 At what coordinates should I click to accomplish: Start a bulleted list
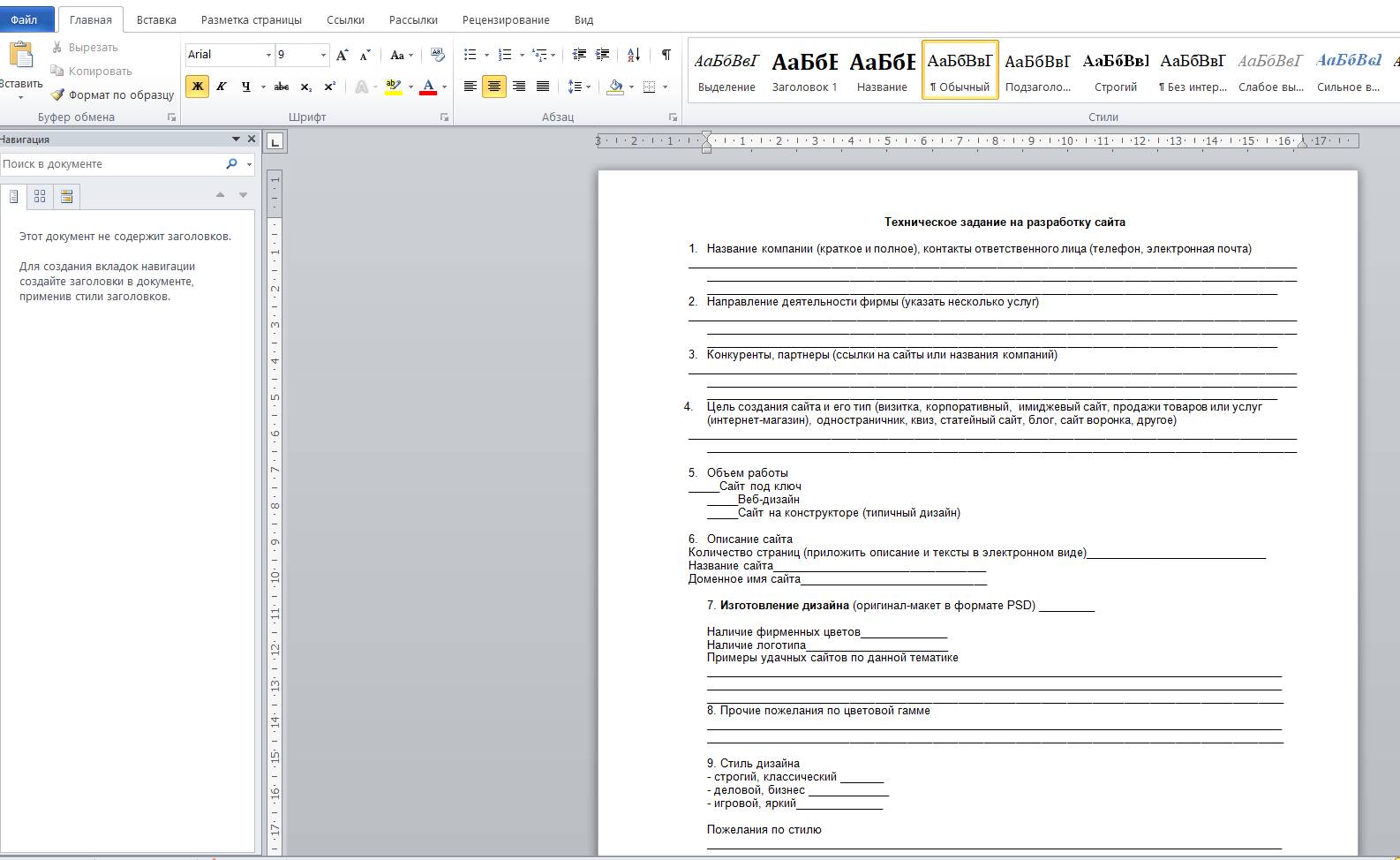[470, 55]
